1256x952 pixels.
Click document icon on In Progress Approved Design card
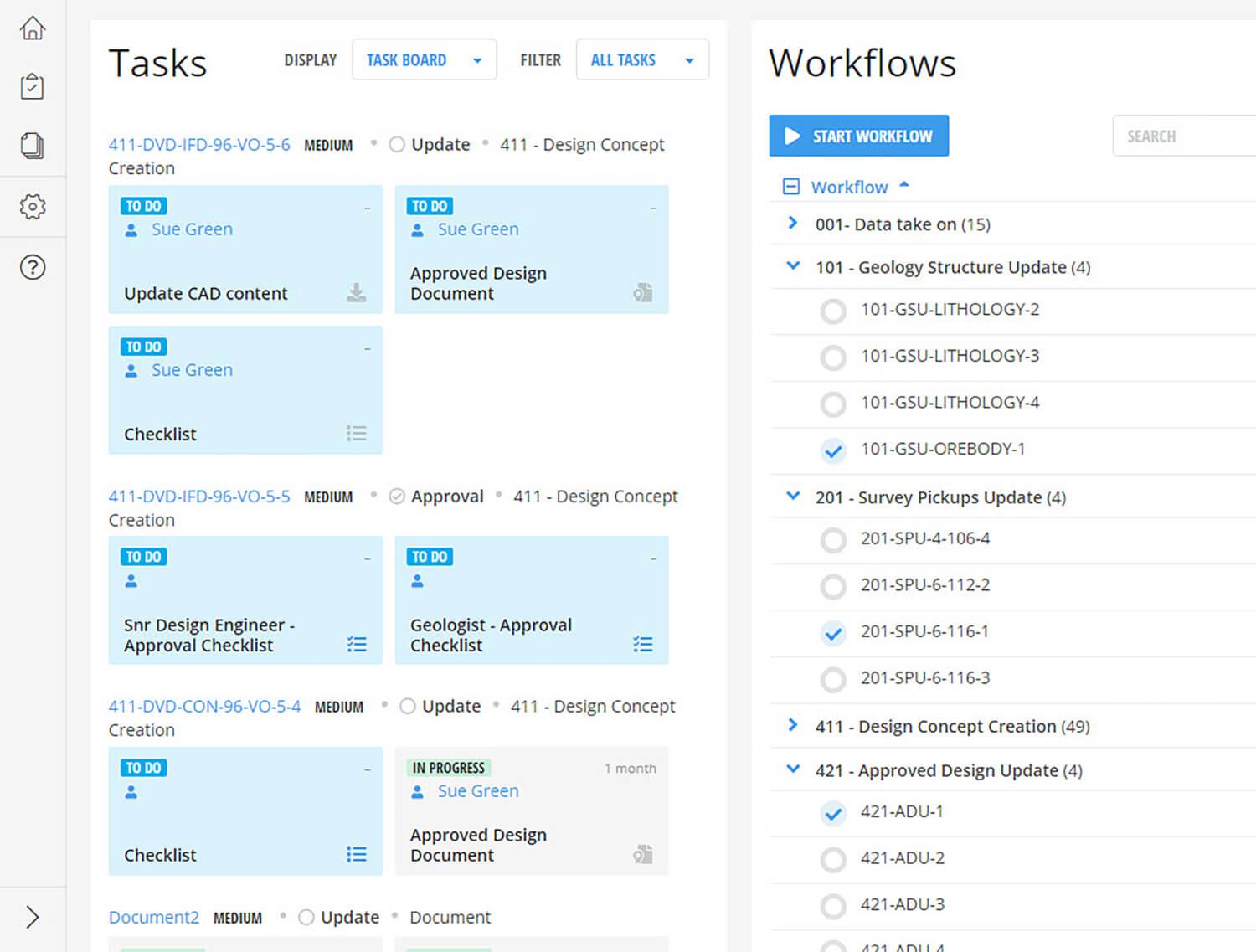pyautogui.click(x=643, y=854)
